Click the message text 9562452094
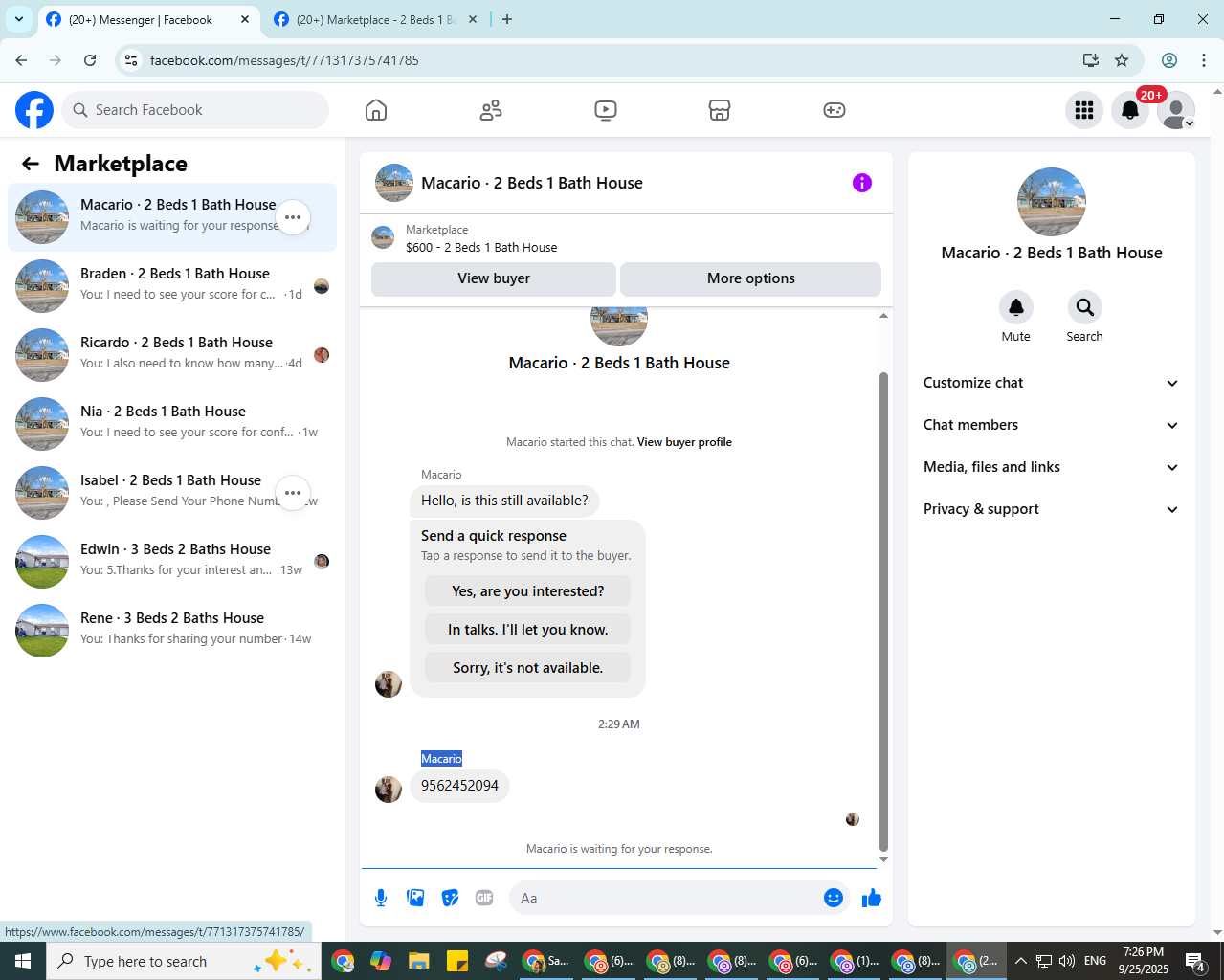This screenshot has width=1224, height=980. (459, 786)
